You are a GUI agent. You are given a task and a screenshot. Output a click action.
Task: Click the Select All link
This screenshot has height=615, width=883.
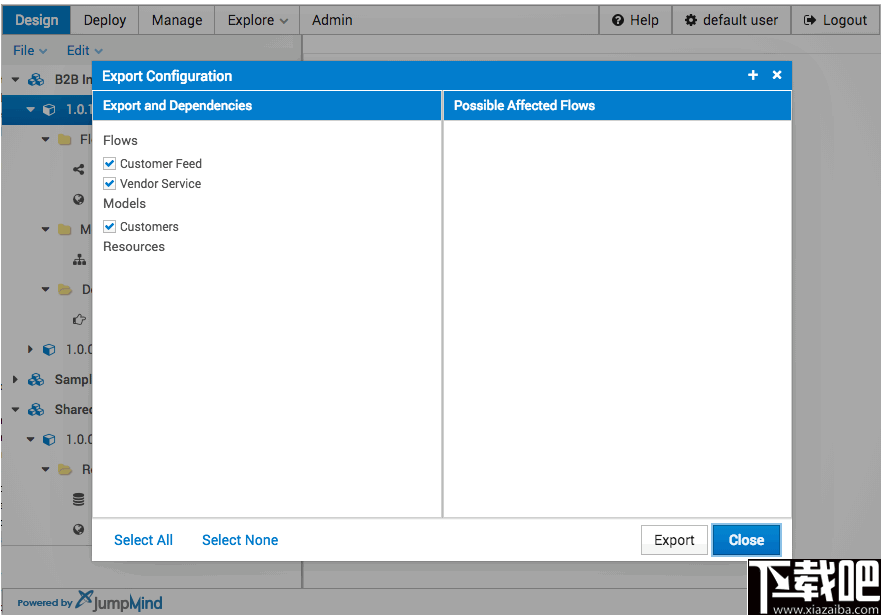(x=143, y=540)
